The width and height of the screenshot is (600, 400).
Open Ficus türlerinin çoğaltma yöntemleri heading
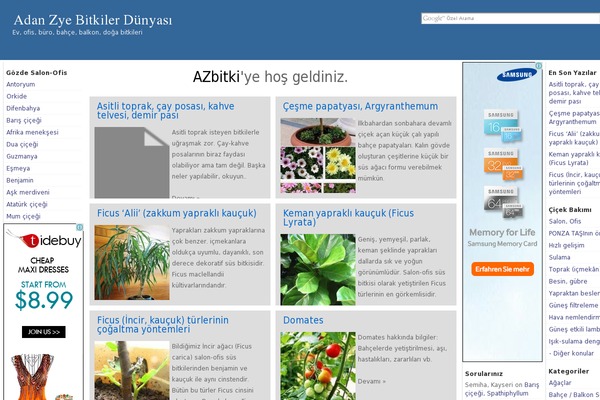click(x=163, y=325)
